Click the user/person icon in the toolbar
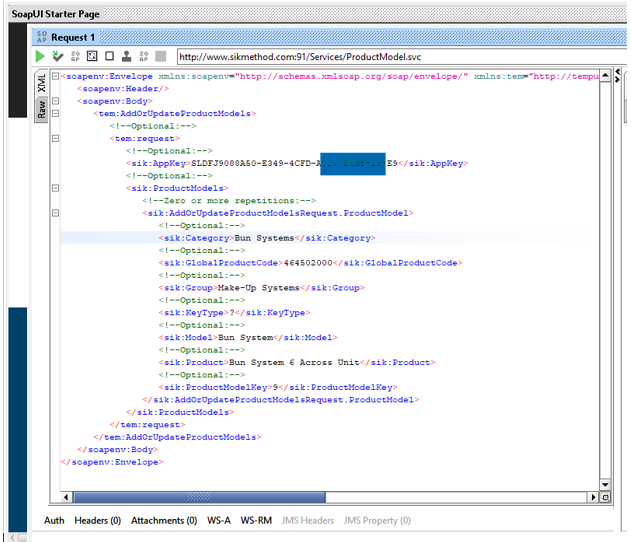 tap(127, 57)
